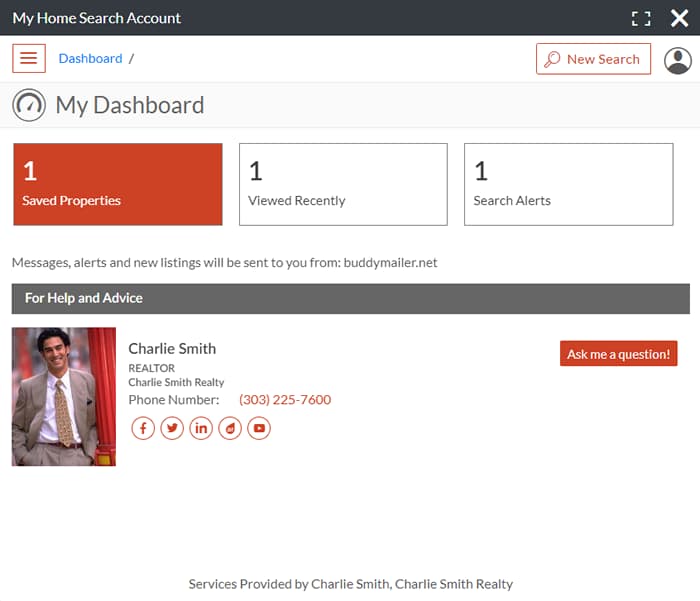This screenshot has width=700, height=601.
Task: Click the For Help and Advice header
Action: tap(351, 298)
